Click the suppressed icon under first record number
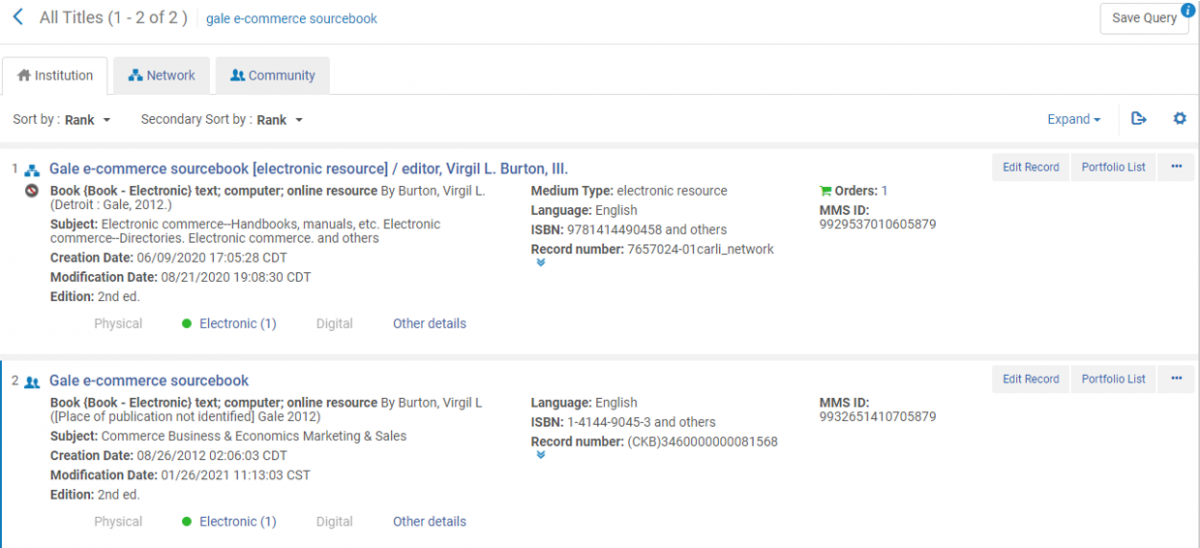 coord(32,191)
